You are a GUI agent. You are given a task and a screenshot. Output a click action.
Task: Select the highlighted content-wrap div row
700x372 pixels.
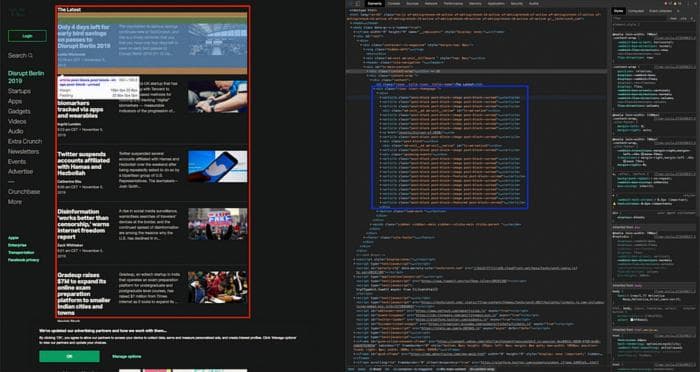coord(476,71)
